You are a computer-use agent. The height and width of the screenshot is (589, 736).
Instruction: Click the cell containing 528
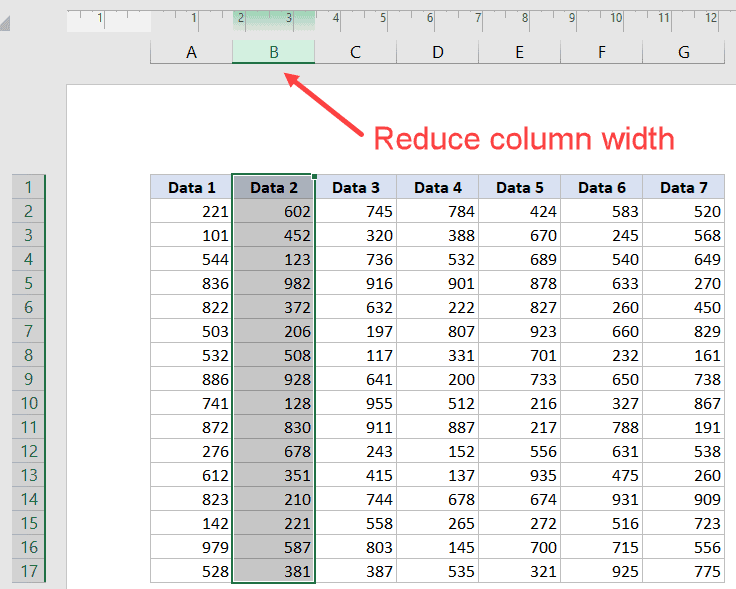coord(191,571)
